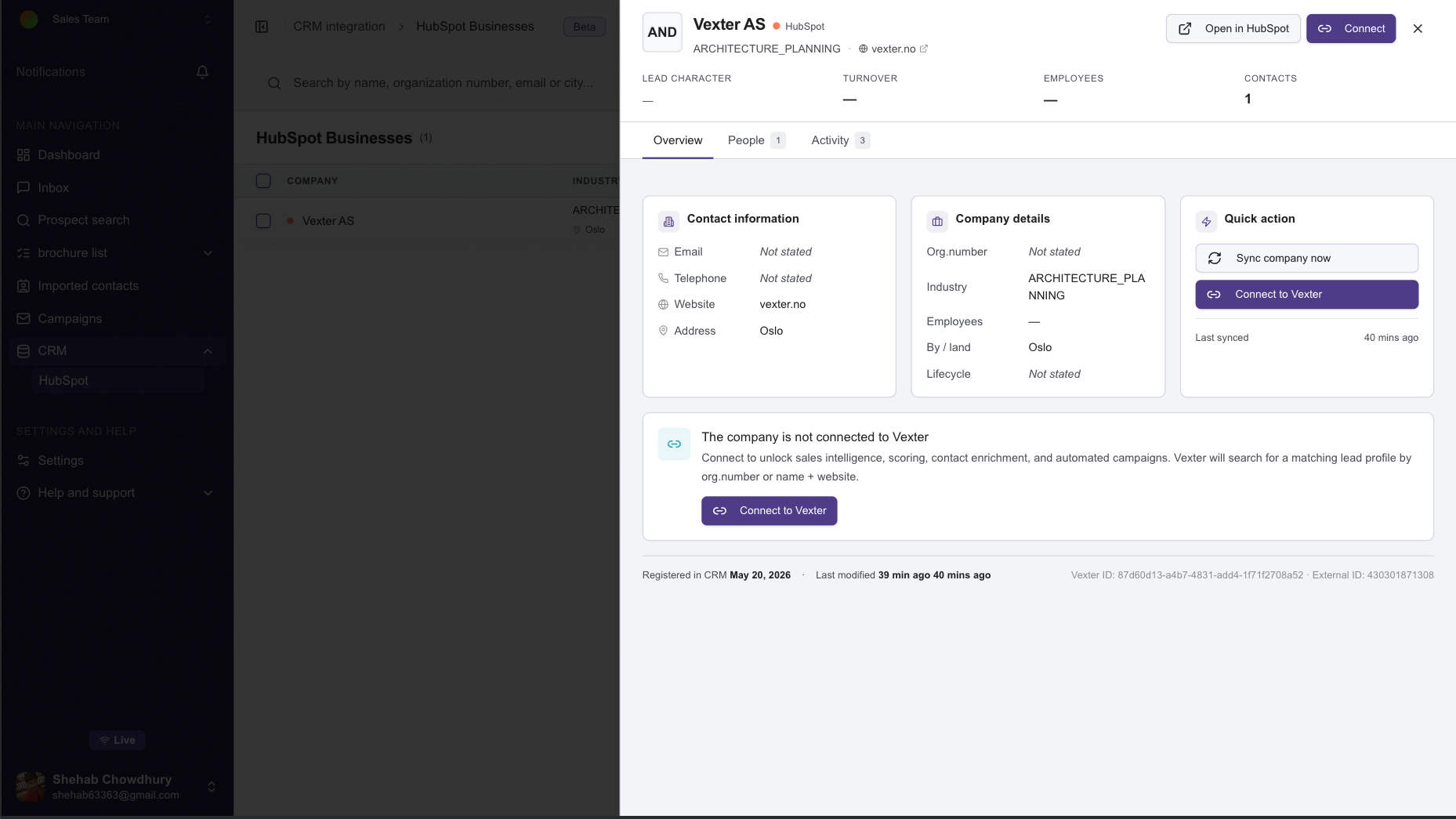The height and width of the screenshot is (819, 1456).
Task: Click the Company details briefcase icon
Action: click(x=937, y=222)
